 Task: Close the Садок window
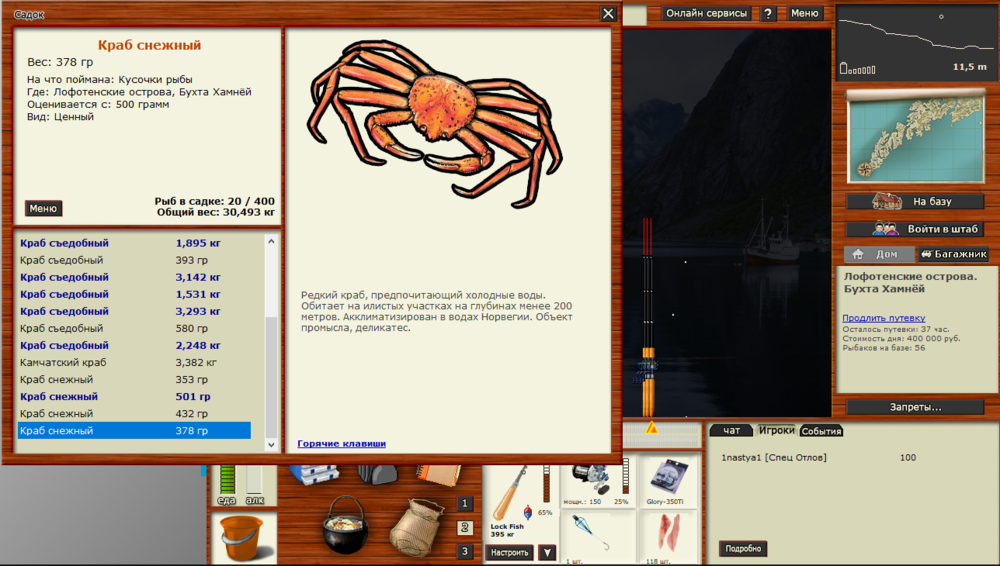[x=608, y=13]
